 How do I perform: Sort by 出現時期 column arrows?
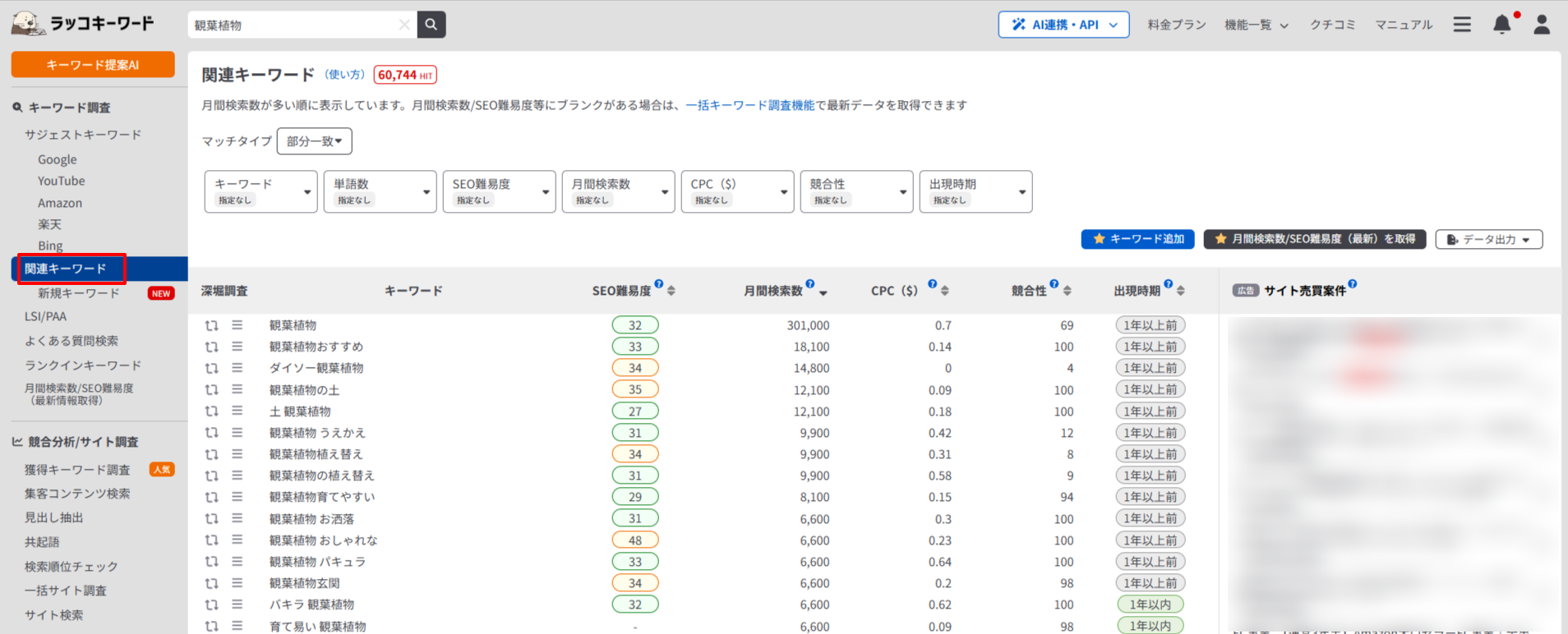pos(1181,291)
